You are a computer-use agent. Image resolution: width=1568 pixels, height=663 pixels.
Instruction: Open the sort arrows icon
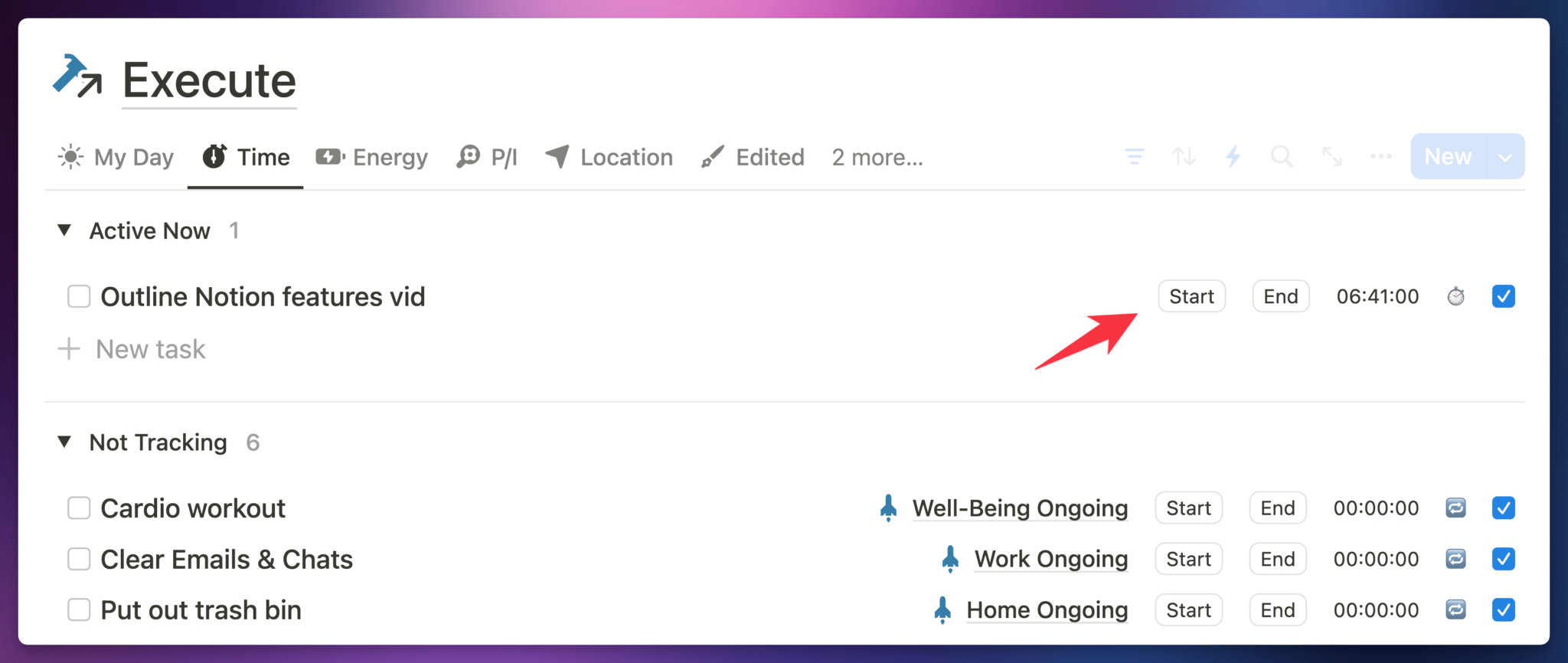[x=1184, y=157]
